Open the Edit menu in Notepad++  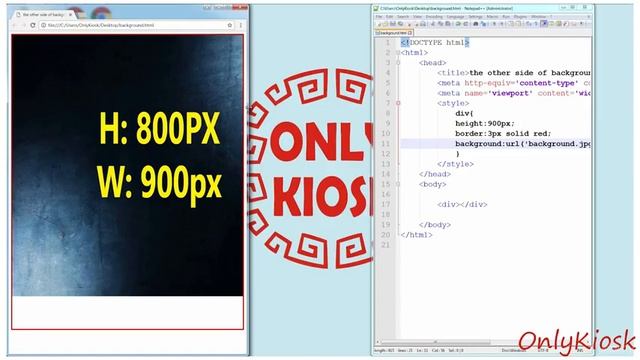389,17
